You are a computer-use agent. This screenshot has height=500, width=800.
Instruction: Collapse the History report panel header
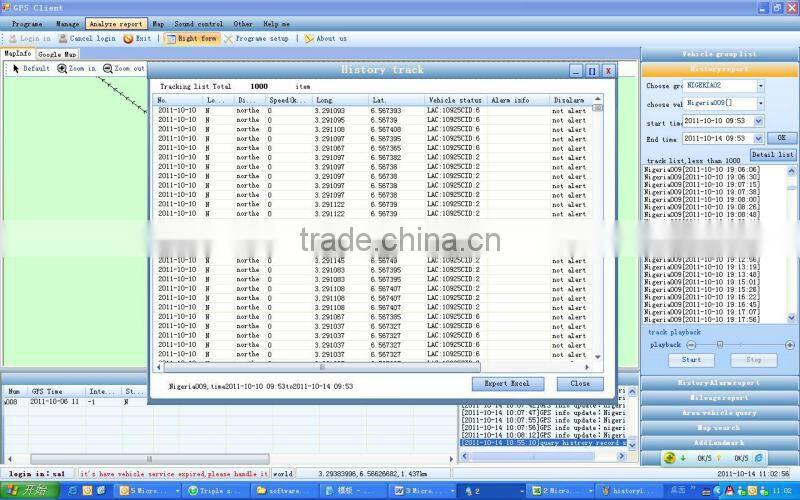point(719,69)
